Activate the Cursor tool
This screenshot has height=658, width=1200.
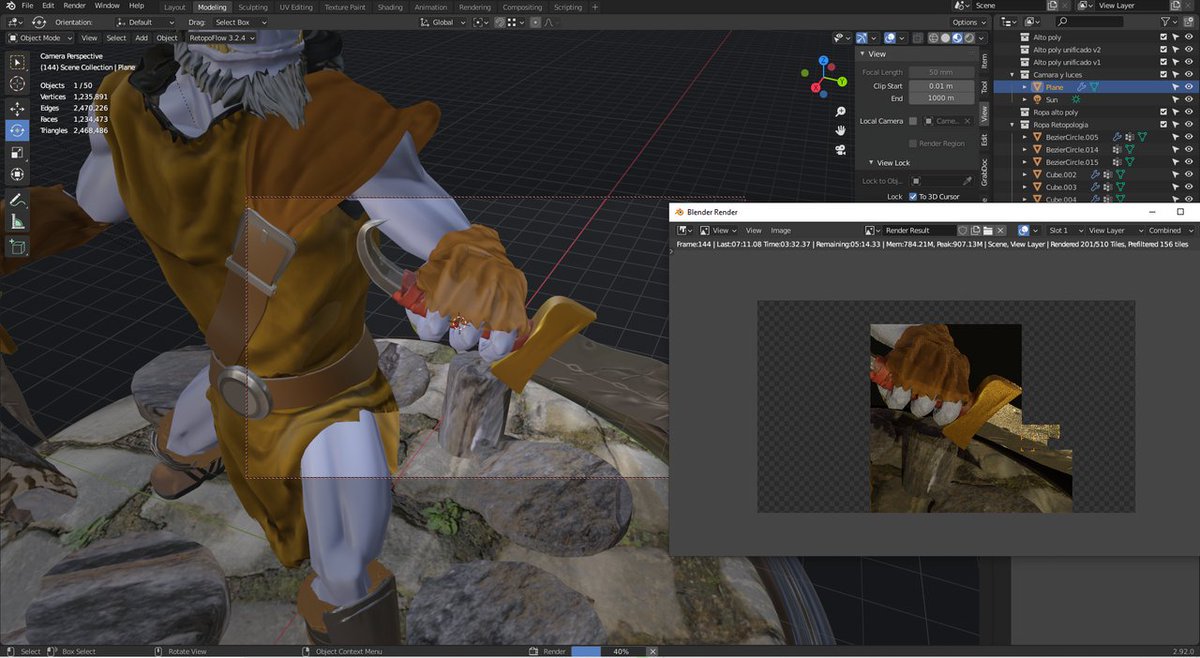(x=17, y=82)
